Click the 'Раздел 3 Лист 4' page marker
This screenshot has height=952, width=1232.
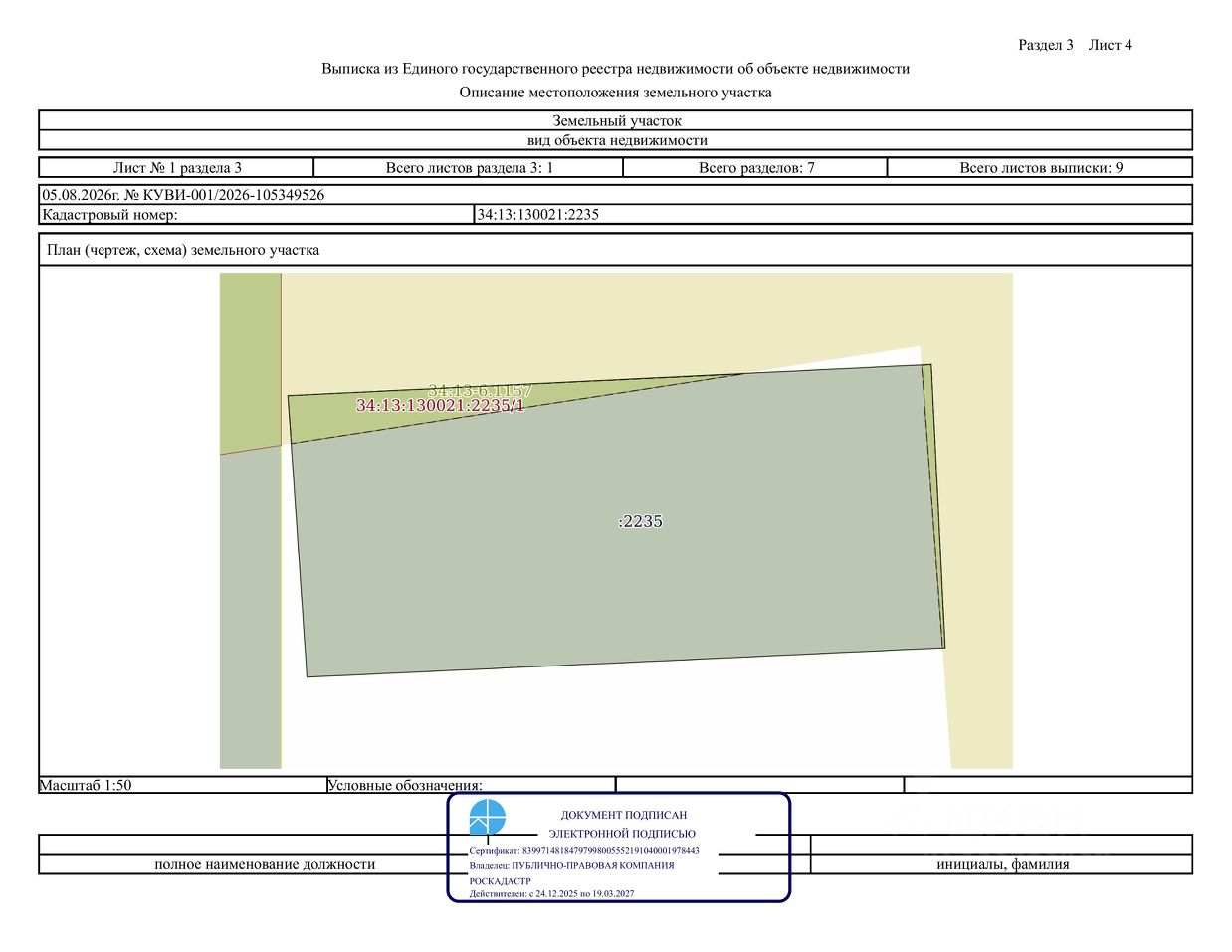(x=1075, y=45)
